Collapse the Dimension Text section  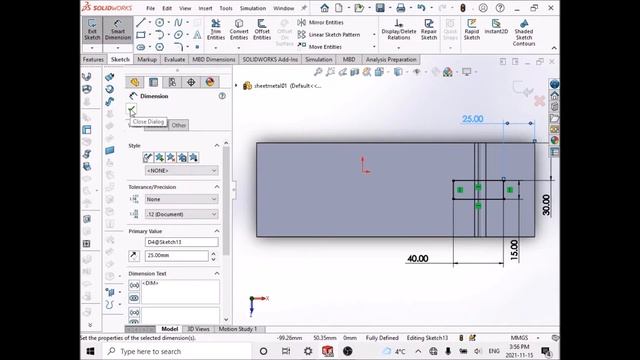(x=217, y=273)
